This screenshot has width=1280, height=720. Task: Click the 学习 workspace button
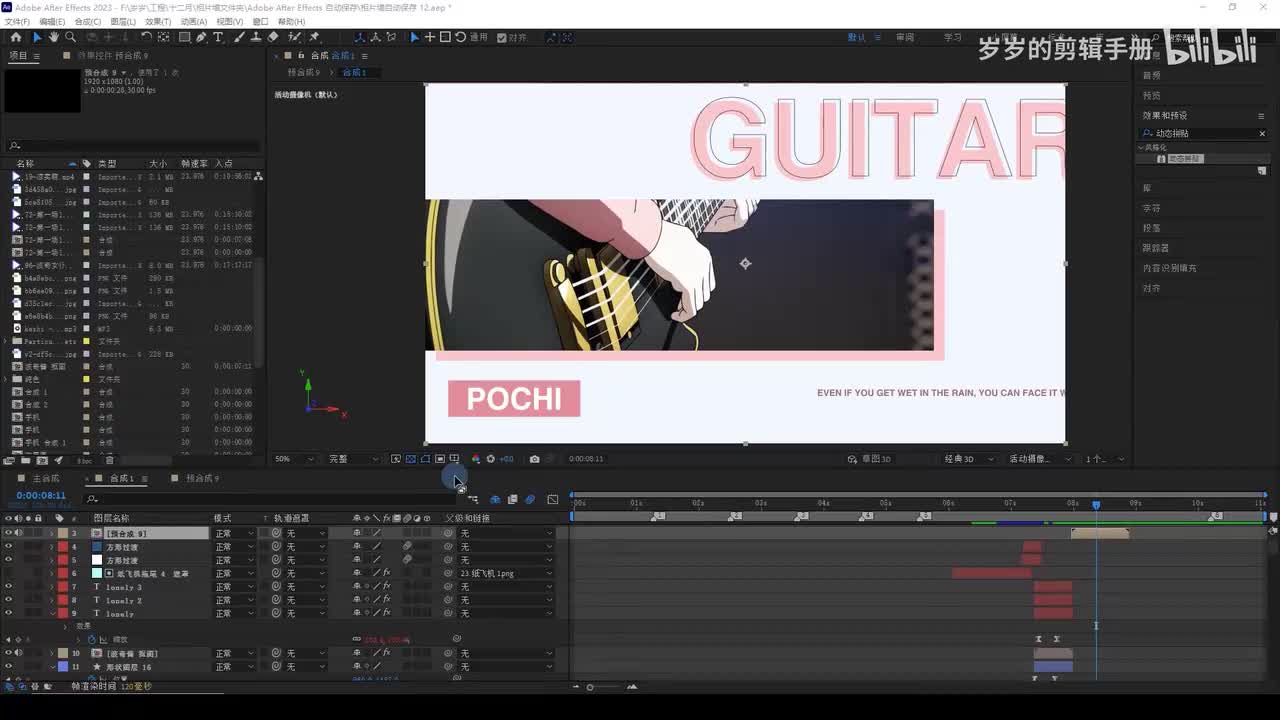point(952,37)
